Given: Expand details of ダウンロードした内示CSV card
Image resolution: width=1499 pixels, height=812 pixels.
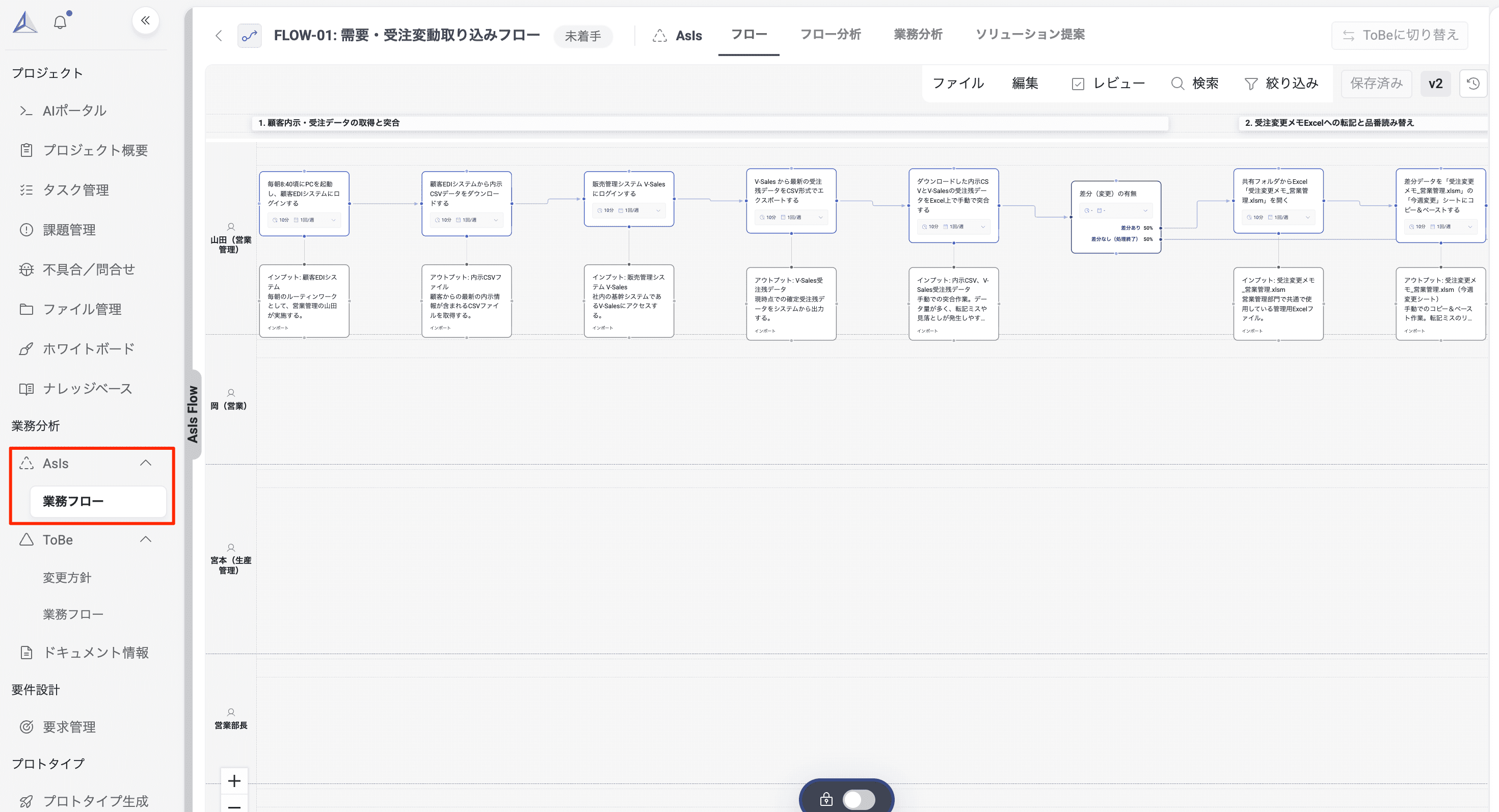Looking at the screenshot, I should coord(983,227).
